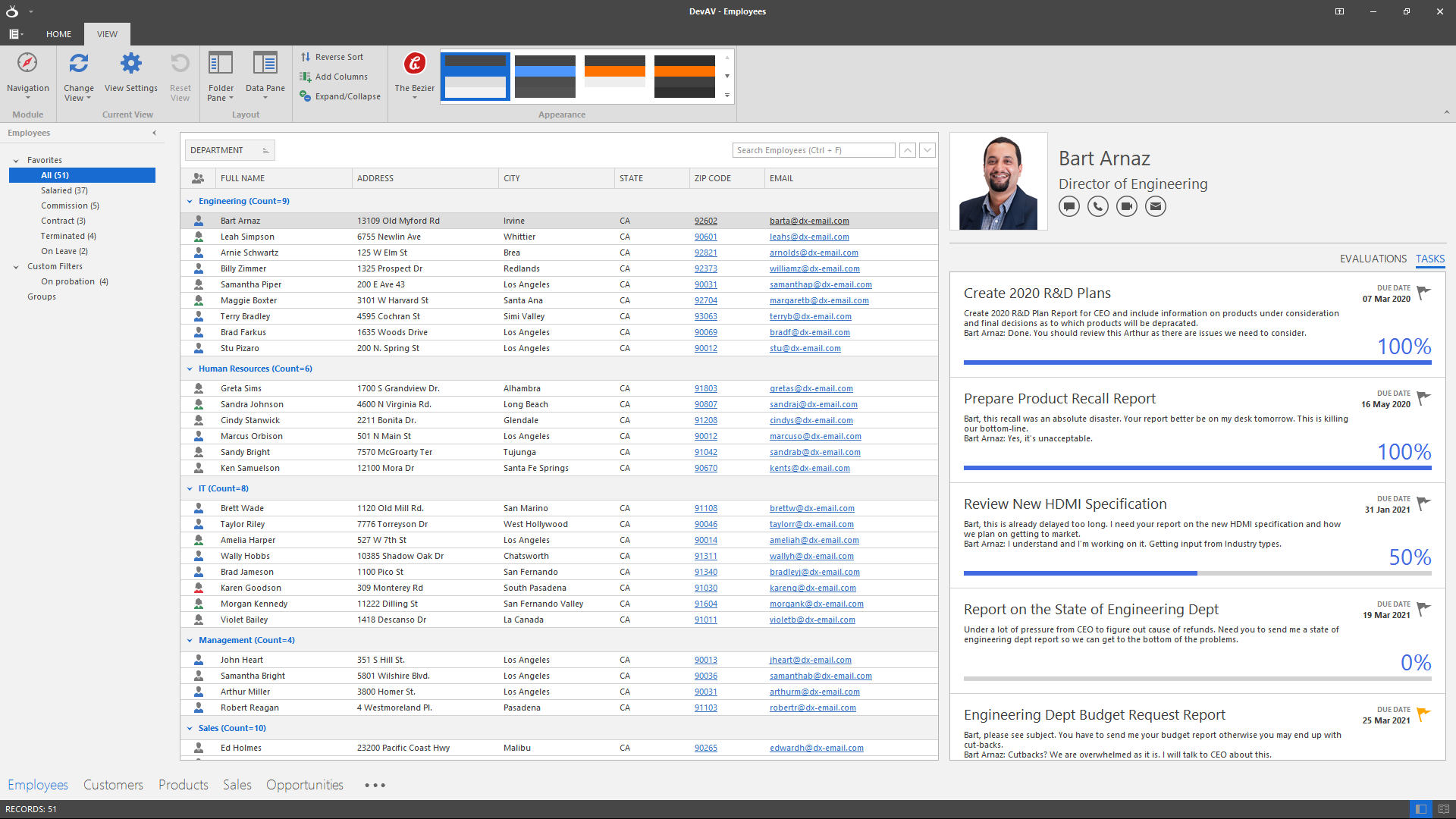Send email via envelope contact icon
This screenshot has width=1456, height=819.
pyautogui.click(x=1156, y=206)
